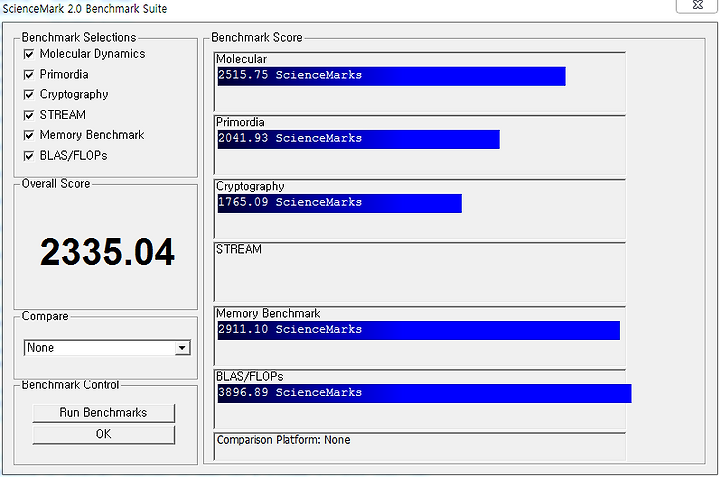This screenshot has width=720, height=477.
Task: Click the Comparison Platform: None text
Action: [x=284, y=440]
